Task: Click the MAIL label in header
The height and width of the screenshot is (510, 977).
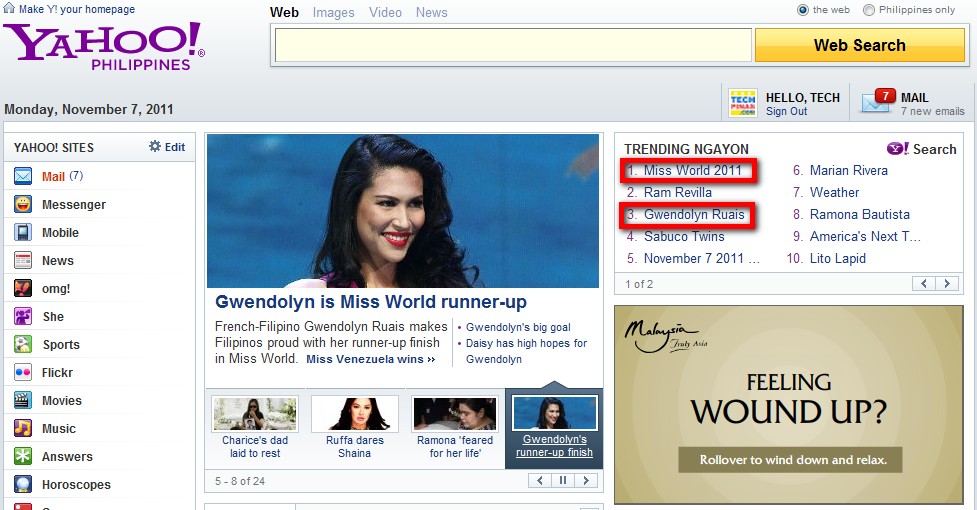Action: [x=914, y=98]
